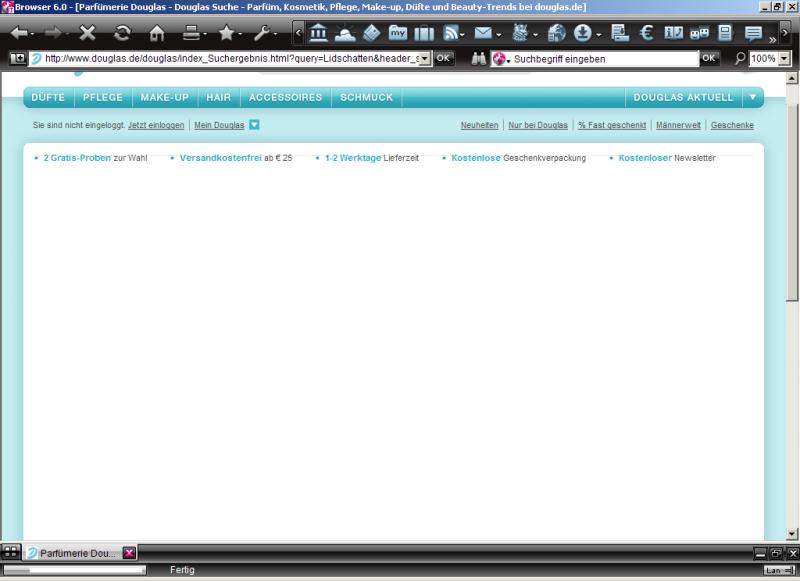Click the add-tab icon left of address bar
Screen dimensions: 800x581
[x=17, y=59]
